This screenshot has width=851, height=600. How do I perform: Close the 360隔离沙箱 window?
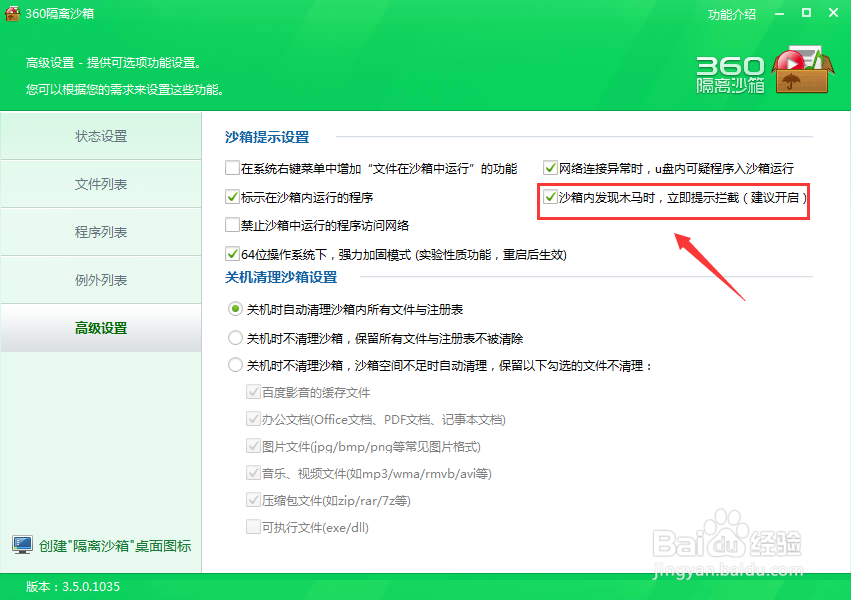[834, 13]
